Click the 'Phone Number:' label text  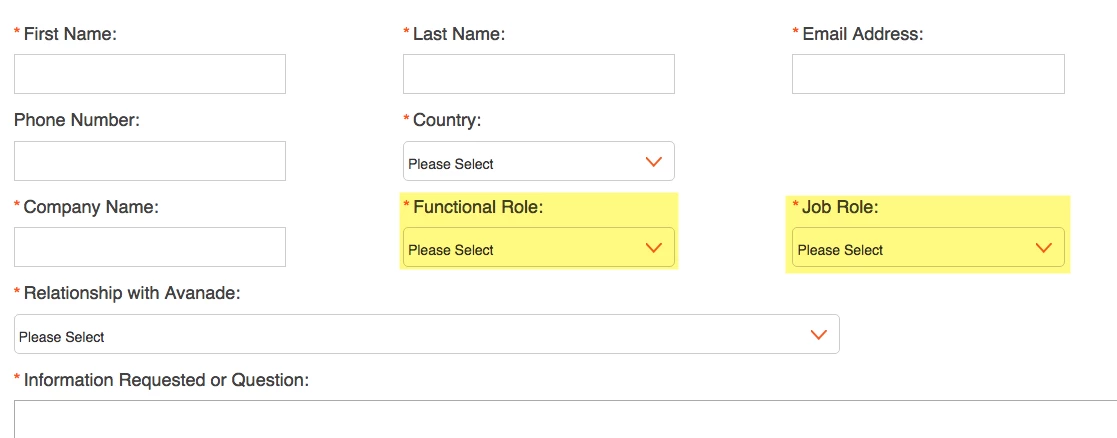[x=77, y=120]
